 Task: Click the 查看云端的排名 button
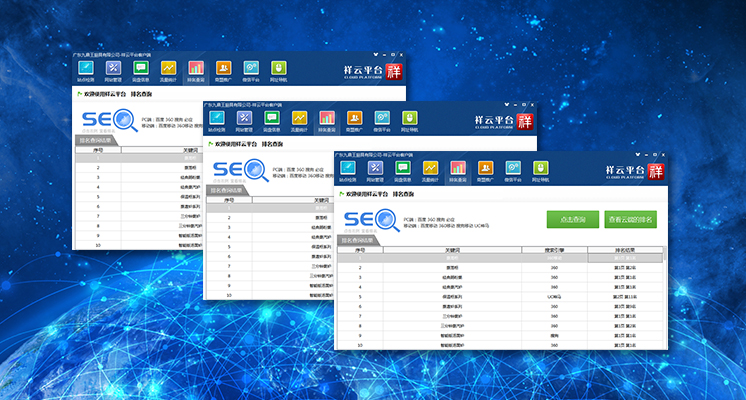630,220
